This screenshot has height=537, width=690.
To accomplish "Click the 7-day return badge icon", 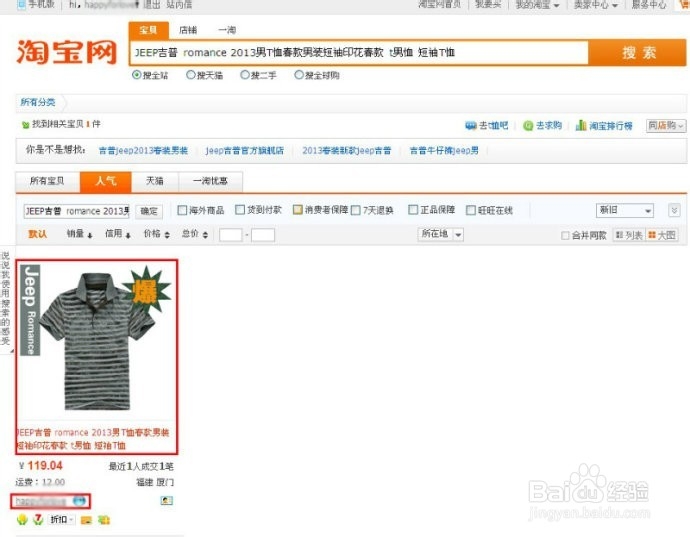I will [38, 520].
